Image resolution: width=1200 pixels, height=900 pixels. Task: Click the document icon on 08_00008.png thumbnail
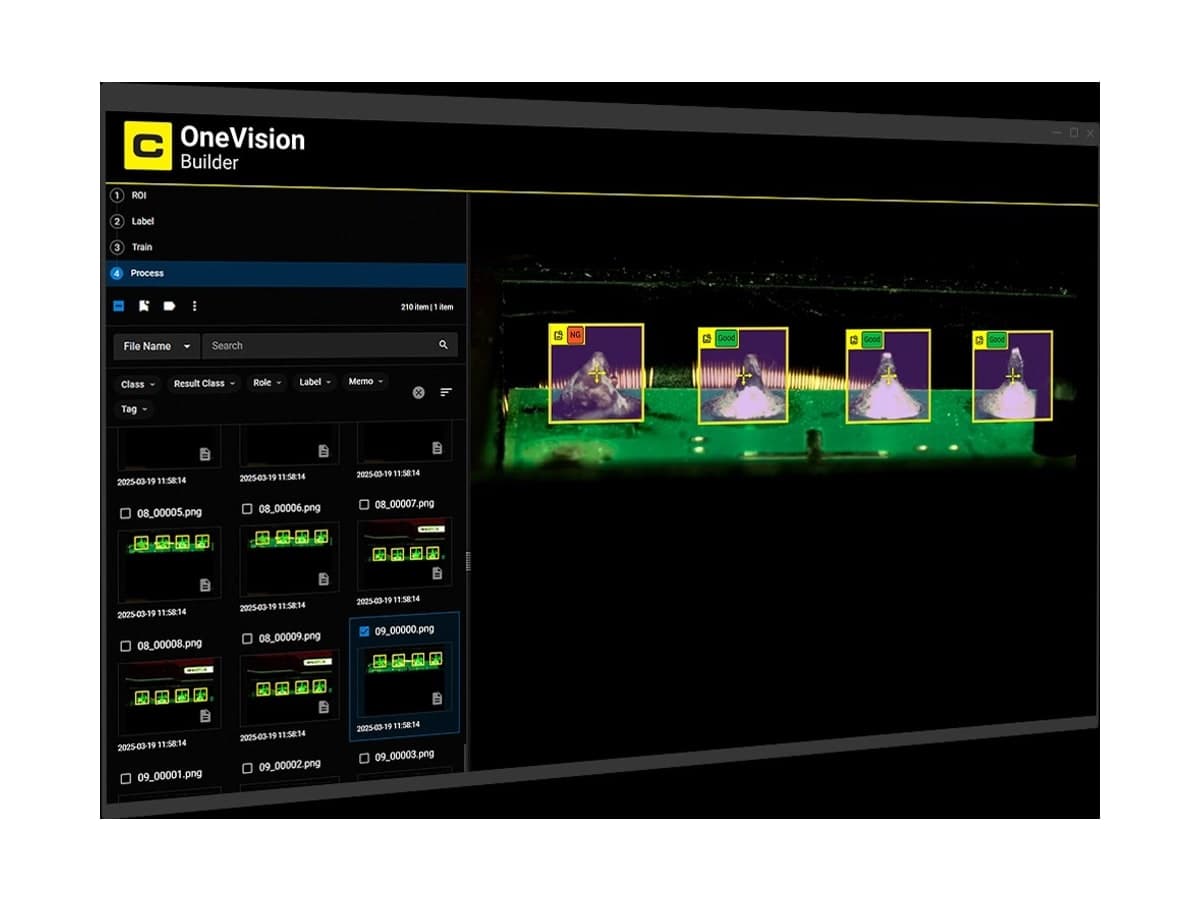click(205, 716)
